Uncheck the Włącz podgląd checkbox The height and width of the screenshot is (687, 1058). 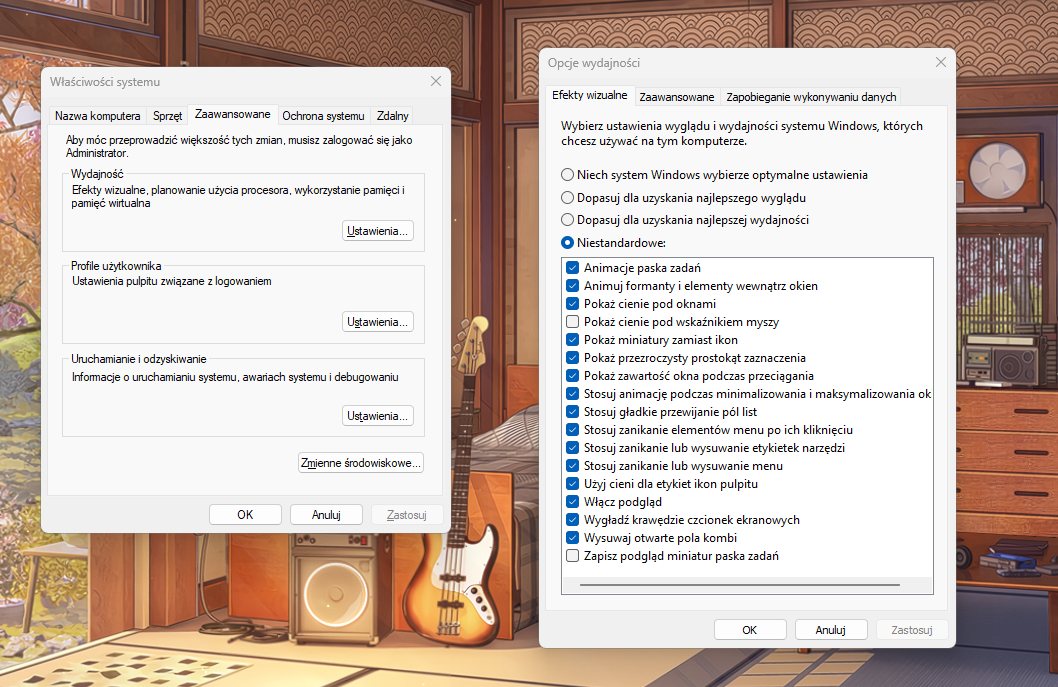(572, 502)
